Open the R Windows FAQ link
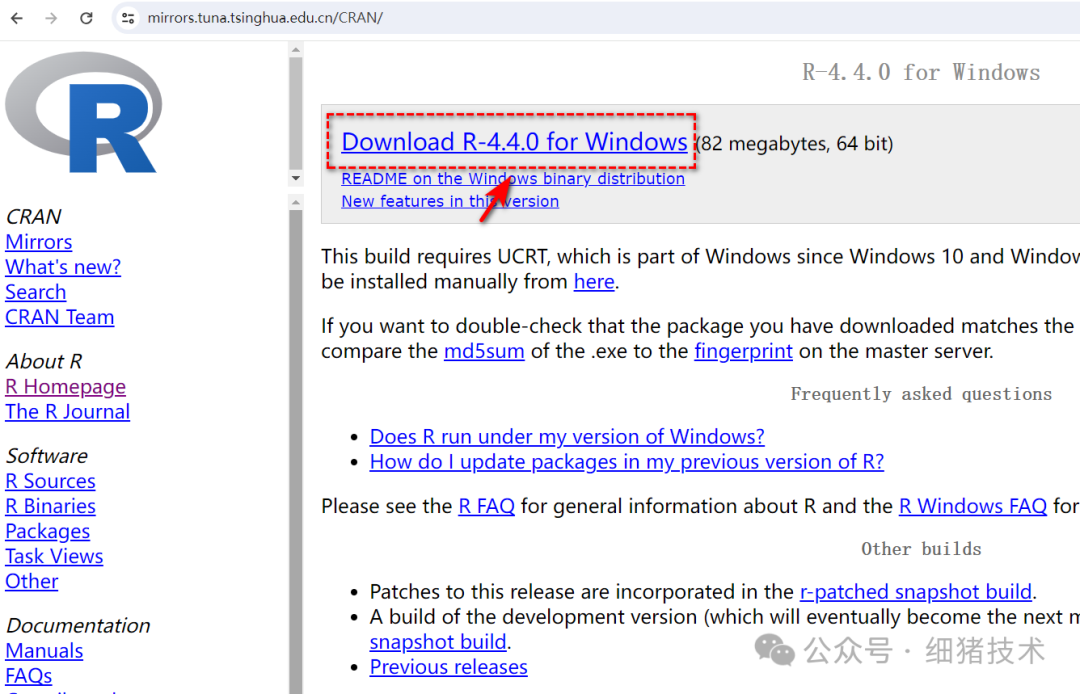 pos(972,506)
